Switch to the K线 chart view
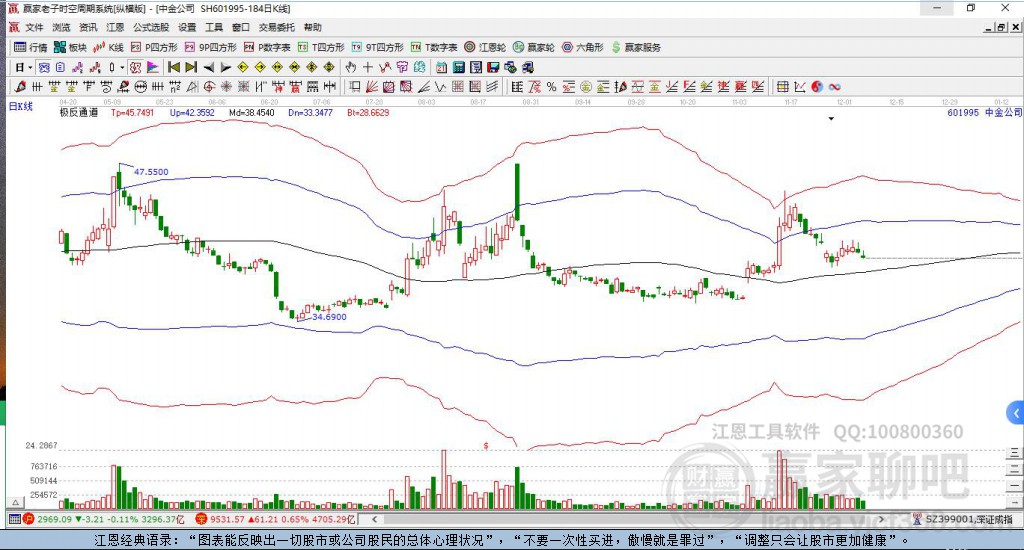The height and width of the screenshot is (550, 1024). [108, 47]
